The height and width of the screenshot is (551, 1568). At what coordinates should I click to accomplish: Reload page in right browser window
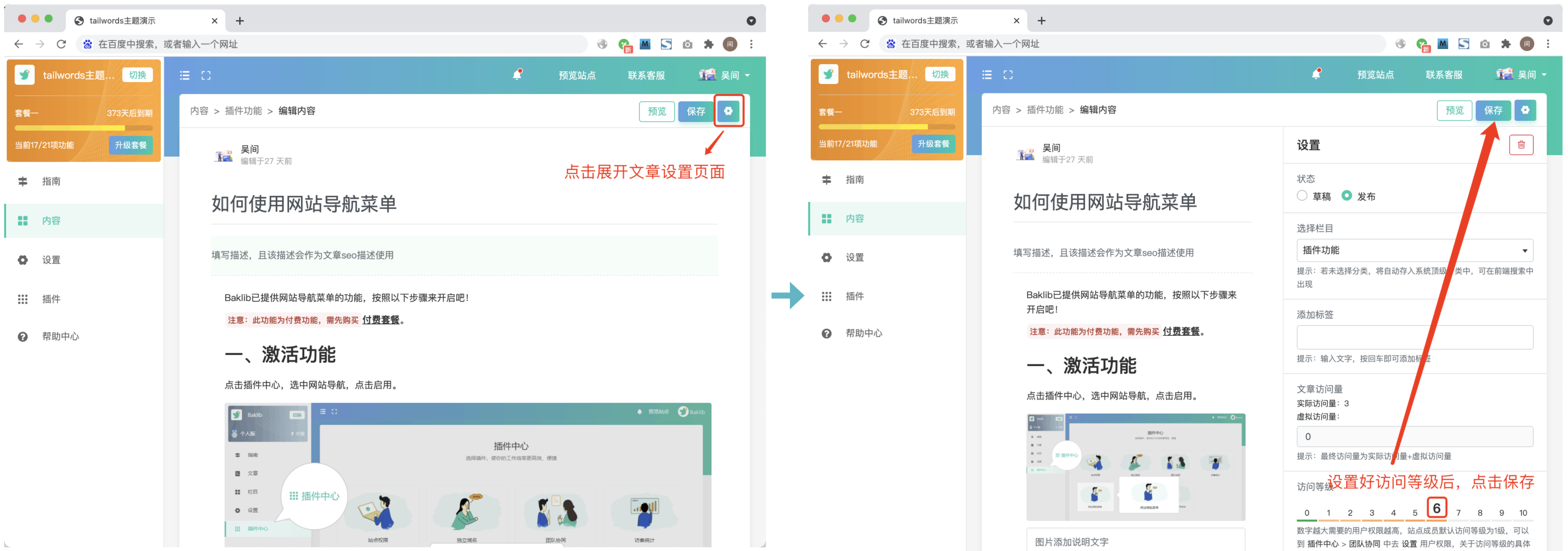tap(864, 44)
